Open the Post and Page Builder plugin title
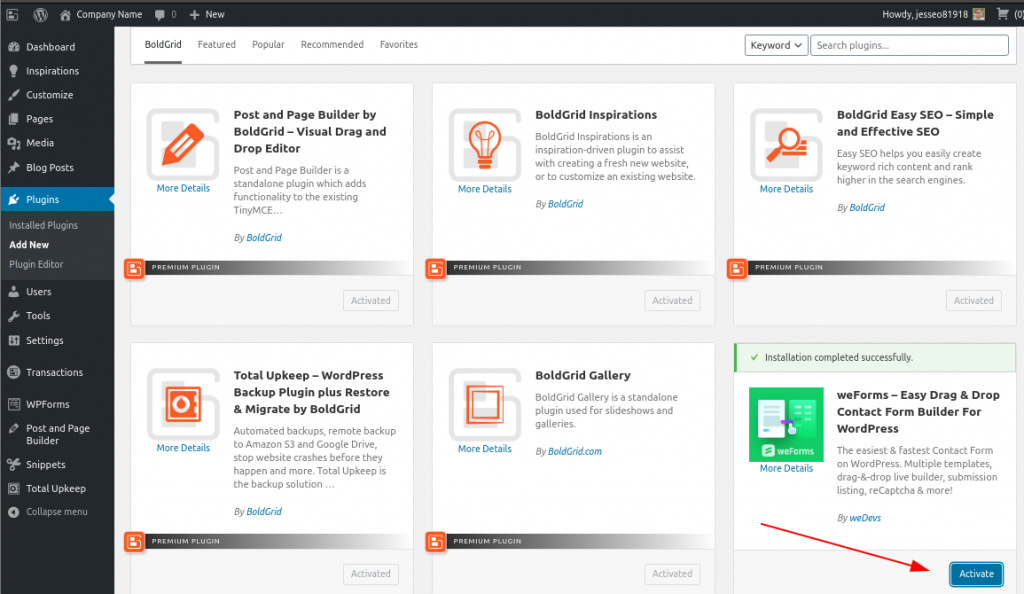1024x594 pixels. 310,131
